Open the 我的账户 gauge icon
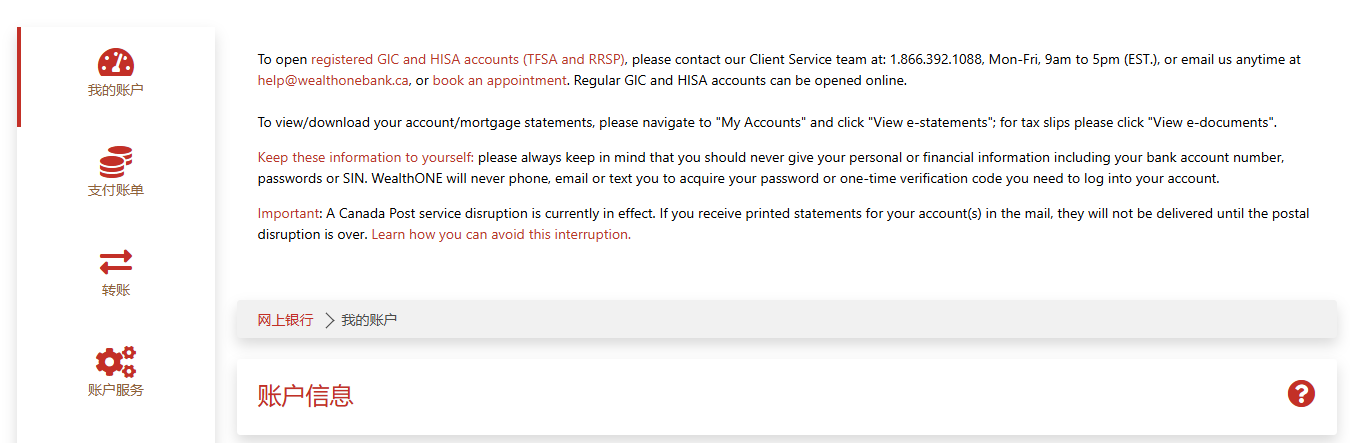 point(116,62)
